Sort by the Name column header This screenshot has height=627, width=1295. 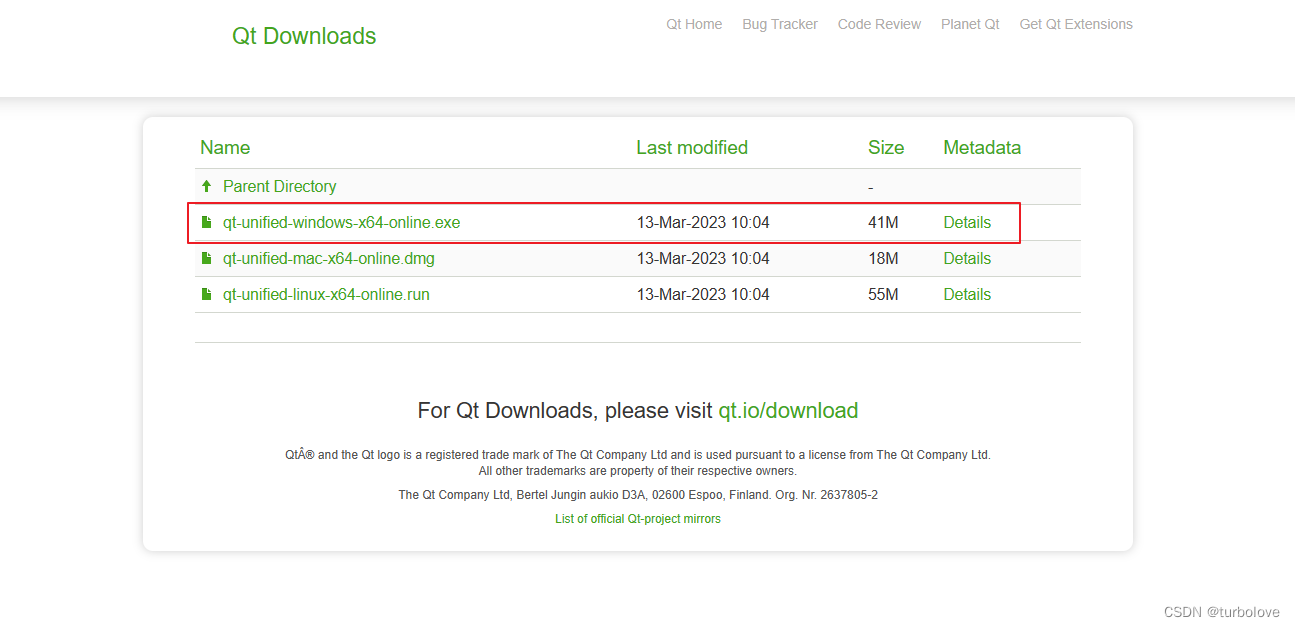[225, 148]
